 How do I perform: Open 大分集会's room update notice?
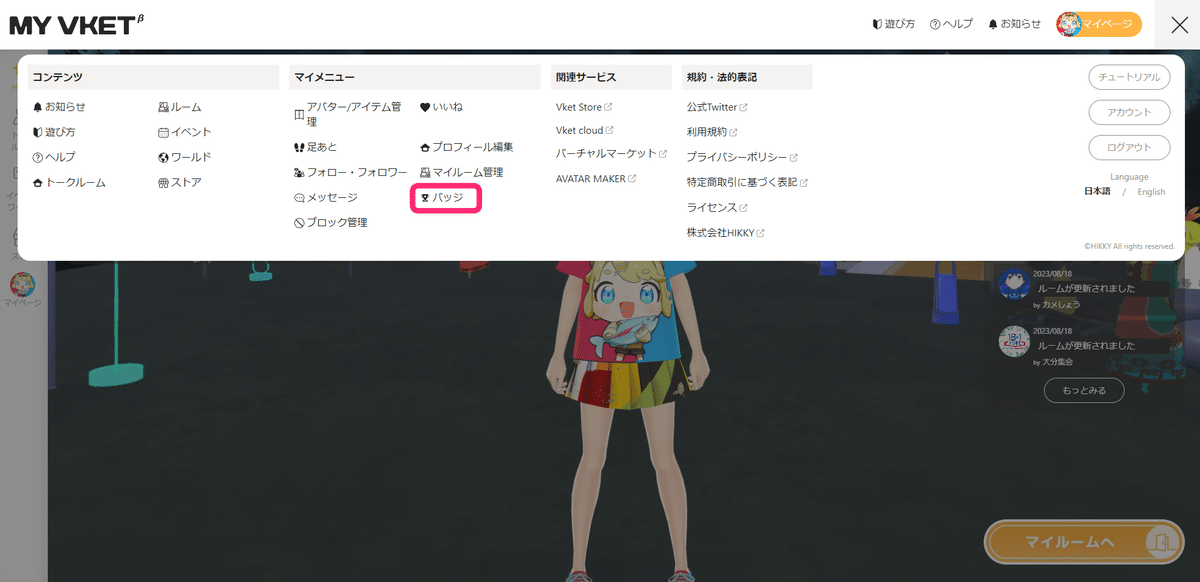point(1085,346)
